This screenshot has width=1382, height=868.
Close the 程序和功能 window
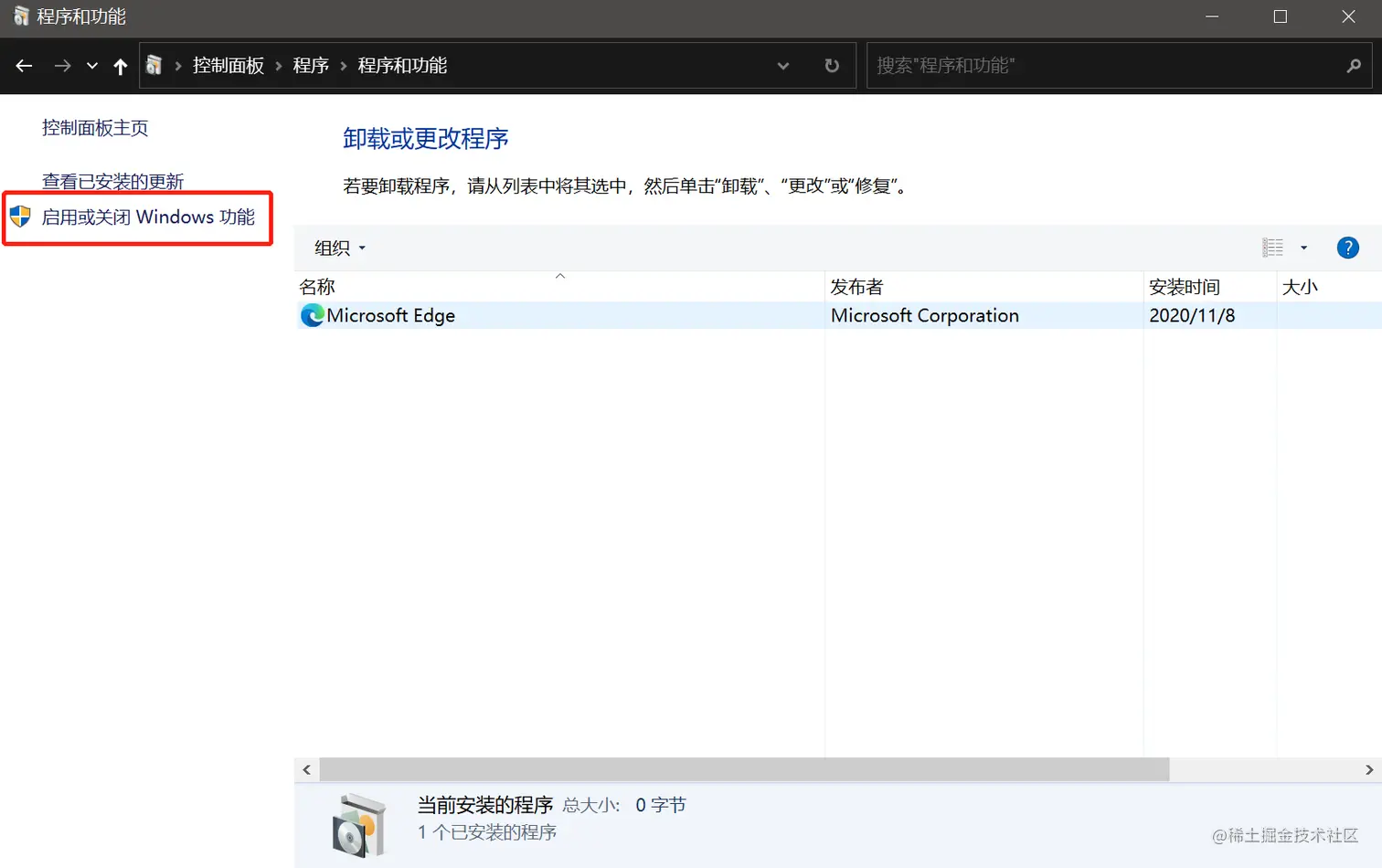[x=1348, y=16]
